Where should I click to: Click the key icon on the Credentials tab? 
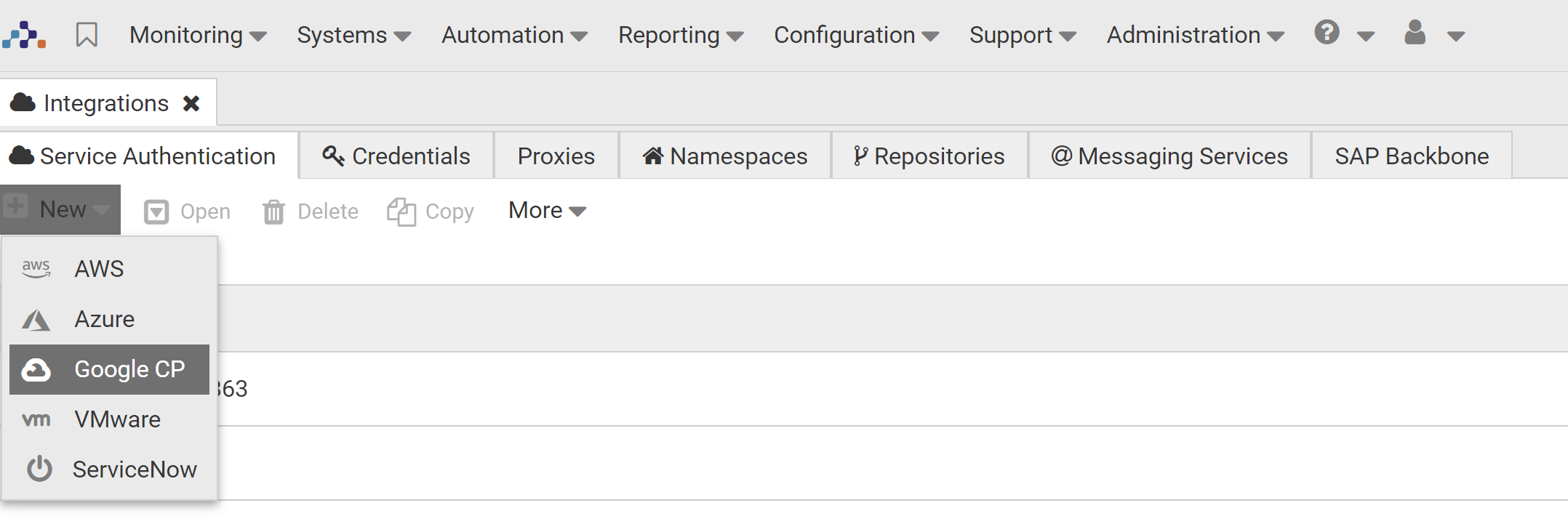334,155
